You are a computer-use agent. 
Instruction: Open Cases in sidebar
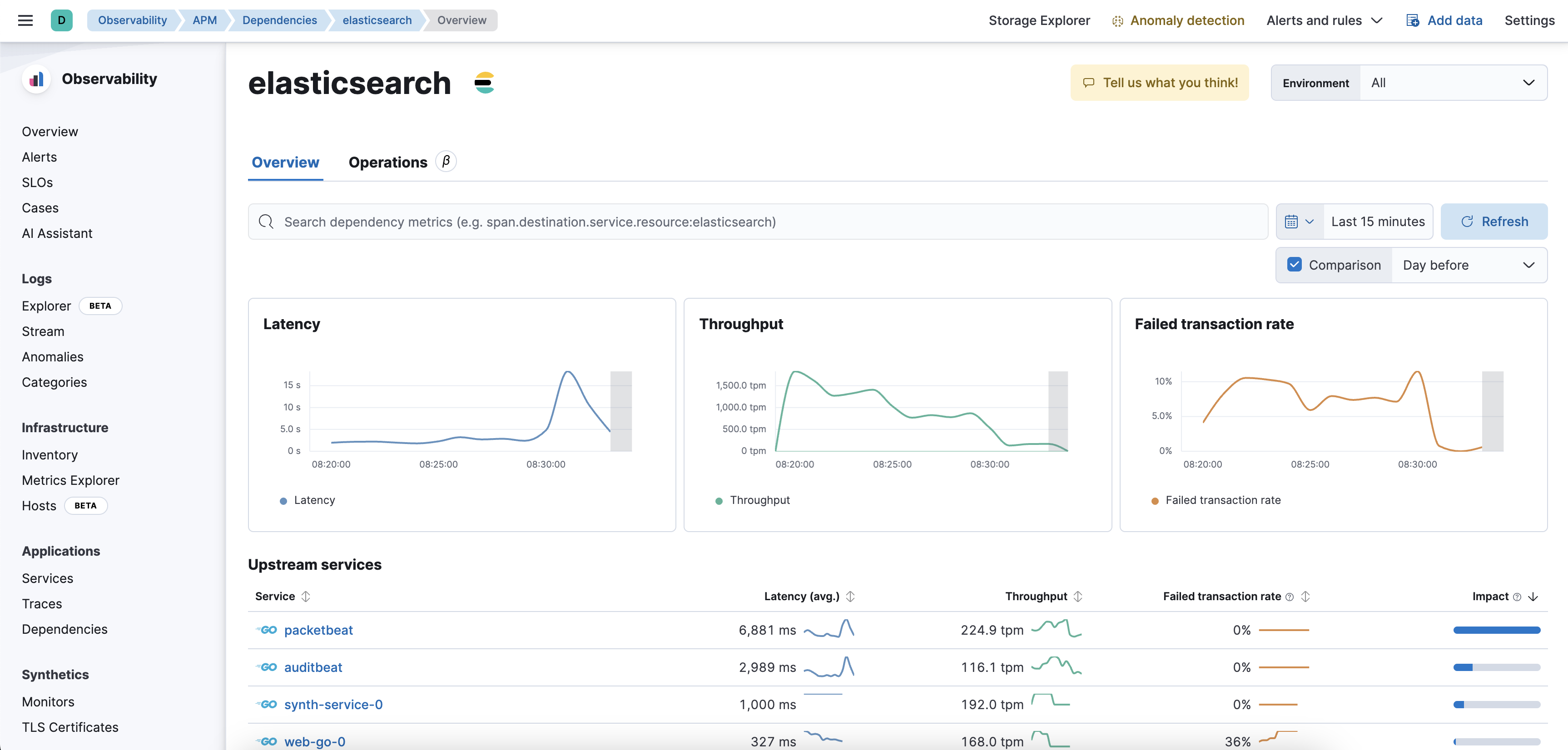tap(40, 208)
